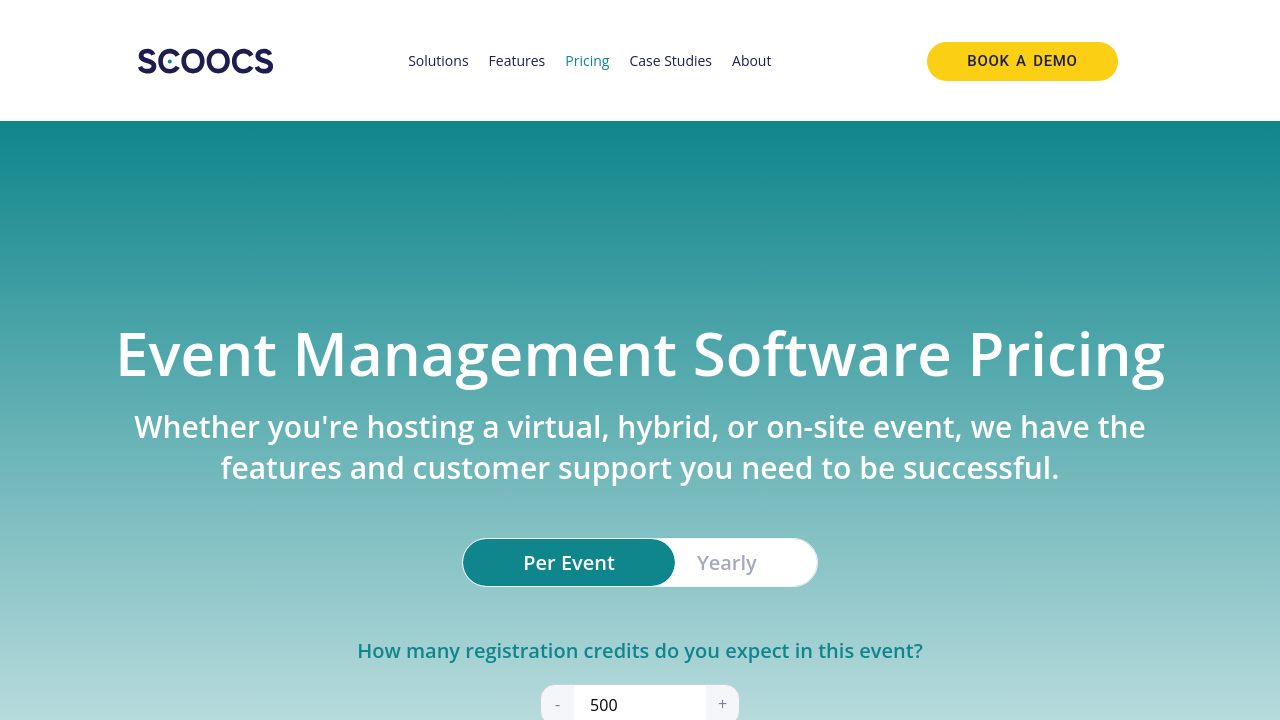1280x720 pixels.
Task: Click the SCOOCS logo
Action: pyautogui.click(x=205, y=61)
